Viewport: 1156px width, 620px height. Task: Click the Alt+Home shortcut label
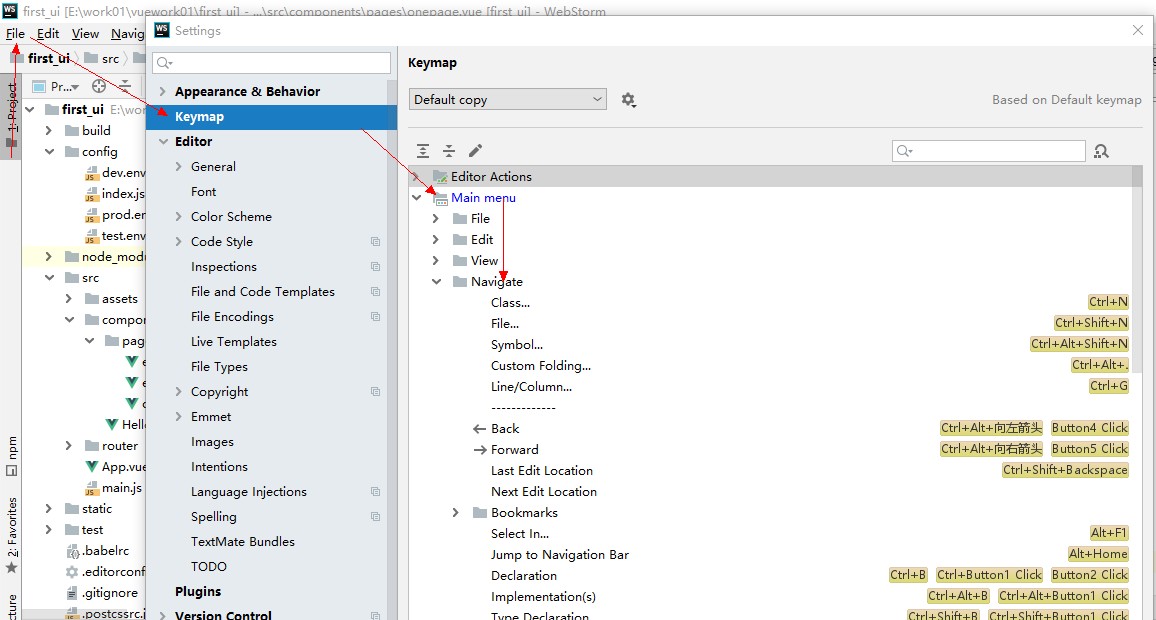click(x=1098, y=554)
